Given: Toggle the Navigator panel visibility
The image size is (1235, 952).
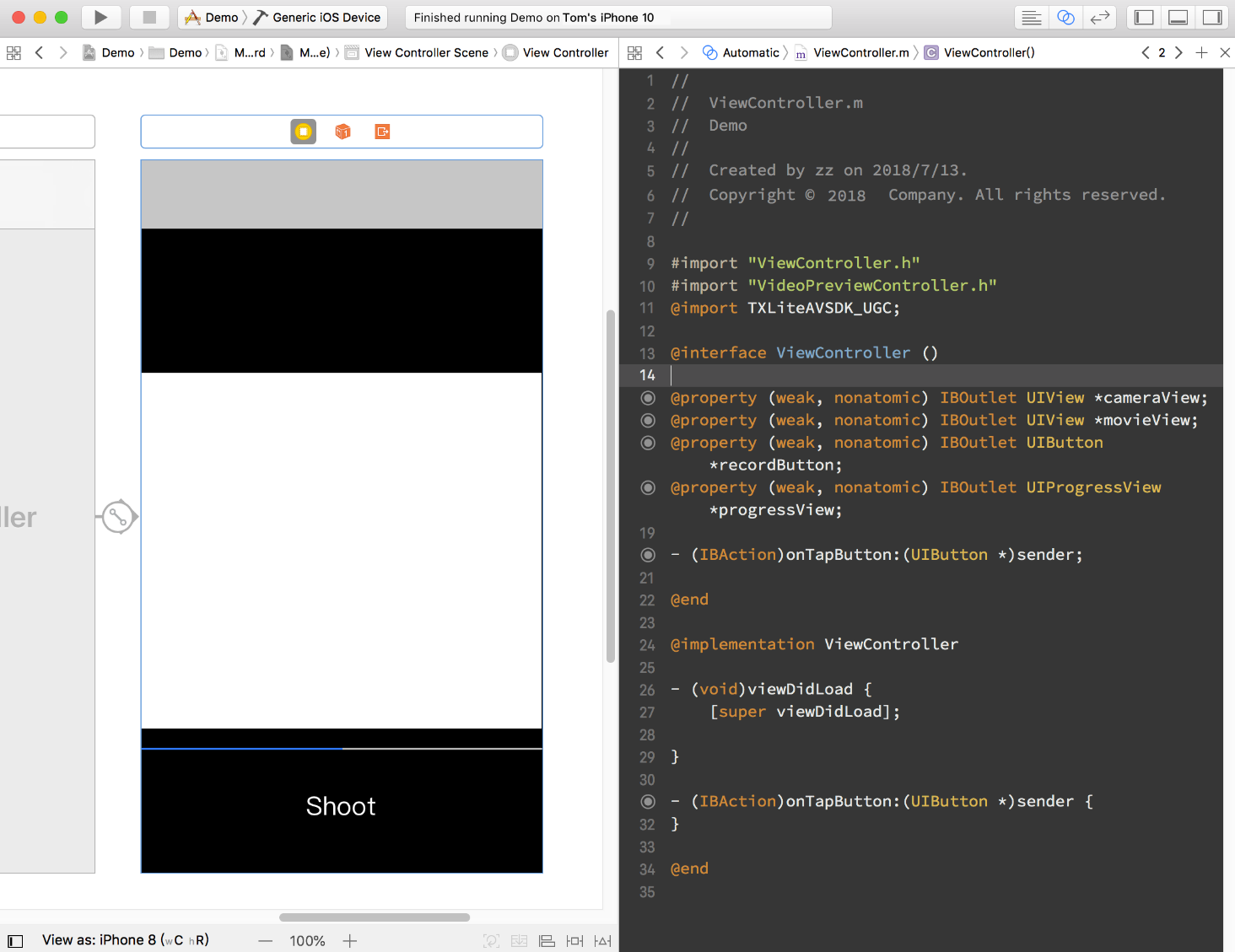Looking at the screenshot, I should coord(1144,17).
